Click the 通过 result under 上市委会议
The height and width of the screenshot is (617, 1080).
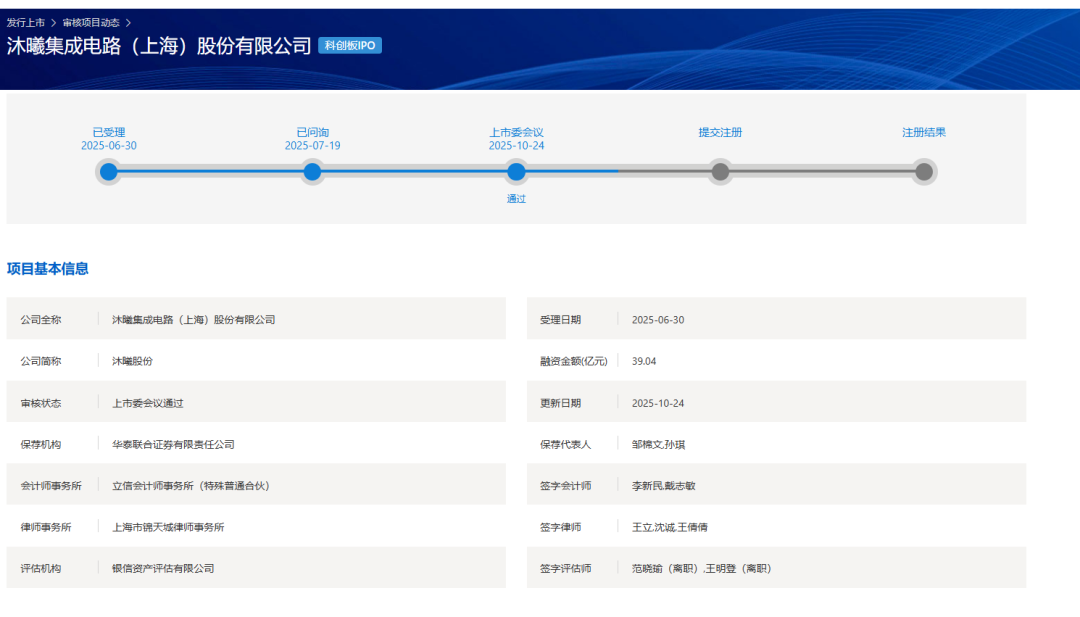coord(516,199)
